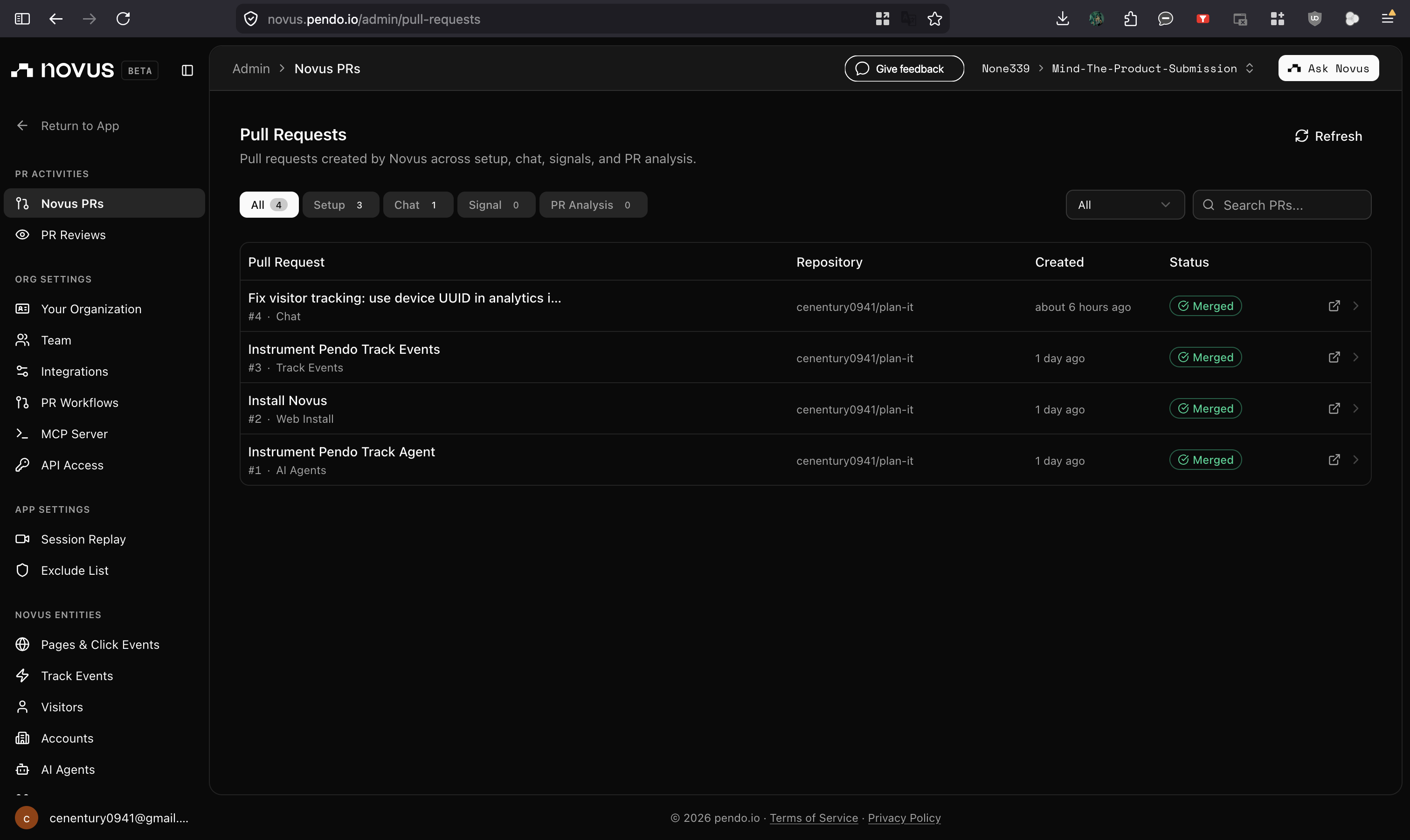Open Privacy Policy link
This screenshot has height=840, width=1410.
coord(904,818)
